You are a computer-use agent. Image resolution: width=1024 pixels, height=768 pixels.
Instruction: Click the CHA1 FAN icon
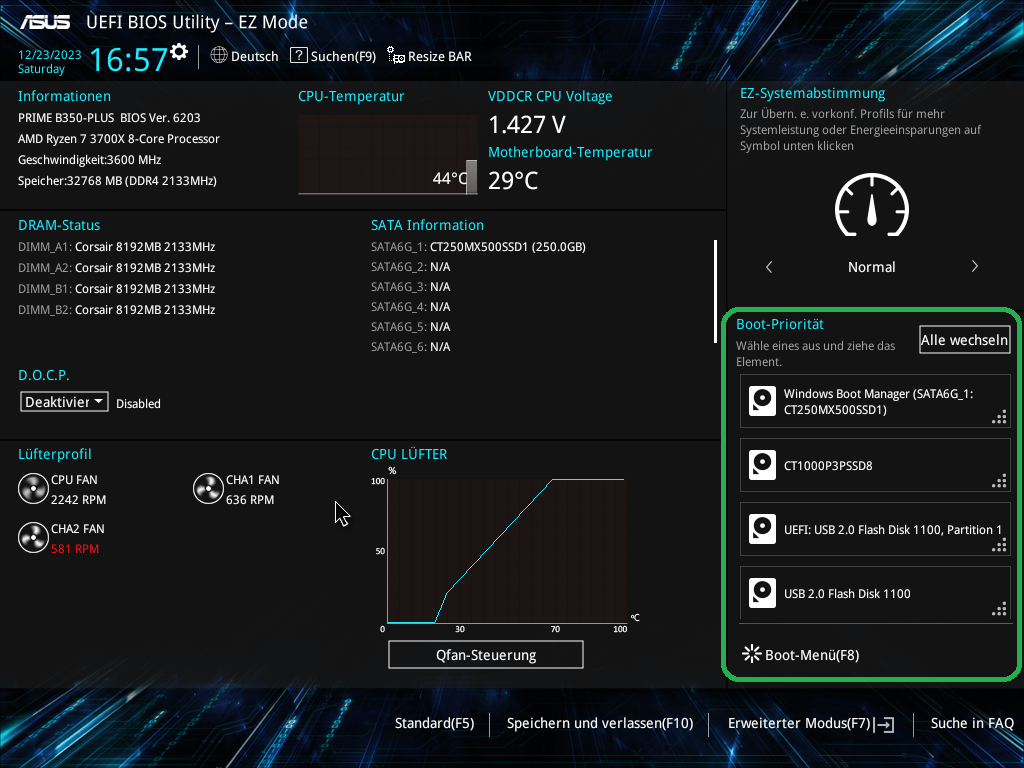pyautogui.click(x=208, y=489)
